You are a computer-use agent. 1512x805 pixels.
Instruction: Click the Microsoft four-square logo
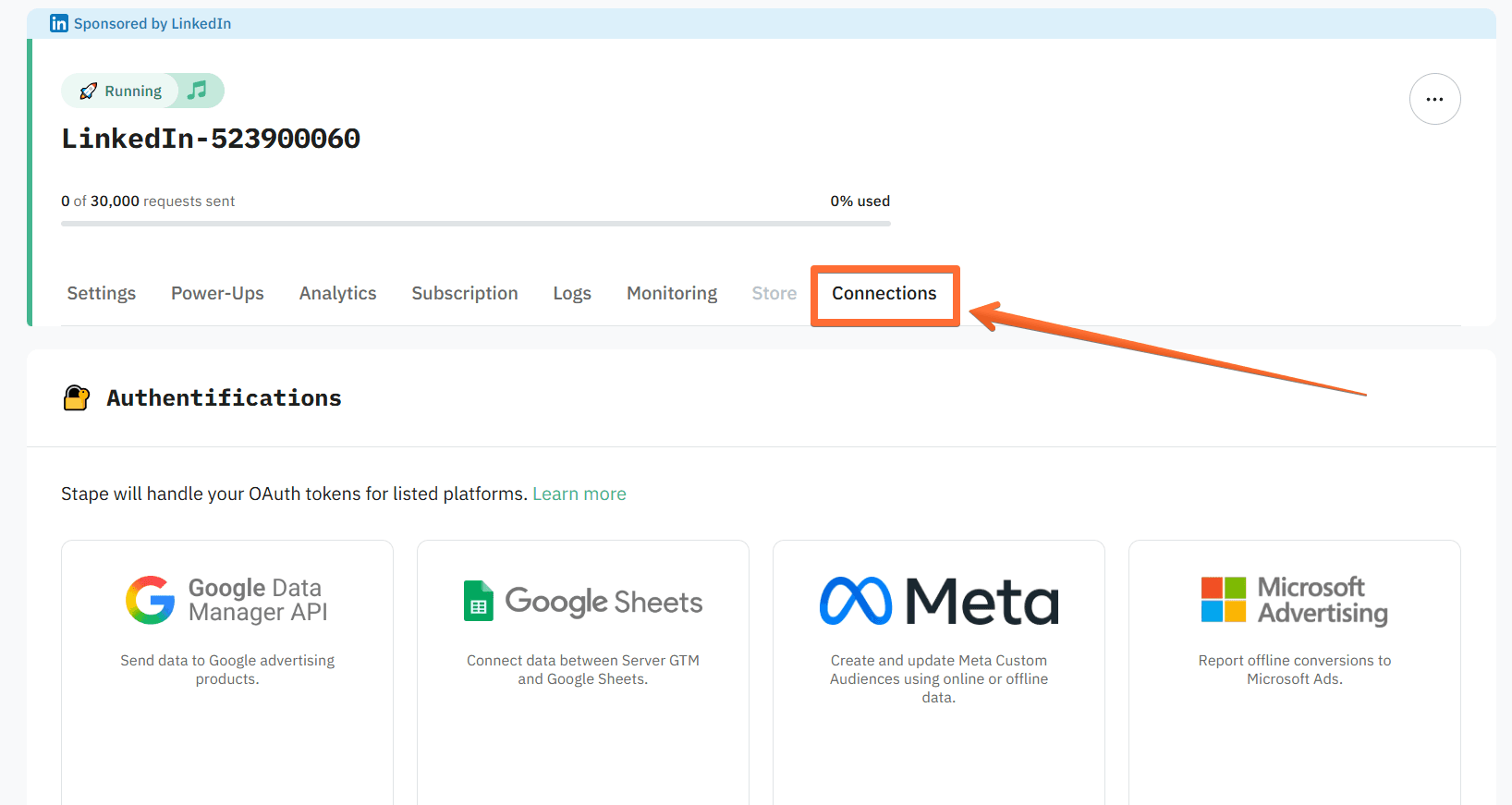coord(1224,600)
